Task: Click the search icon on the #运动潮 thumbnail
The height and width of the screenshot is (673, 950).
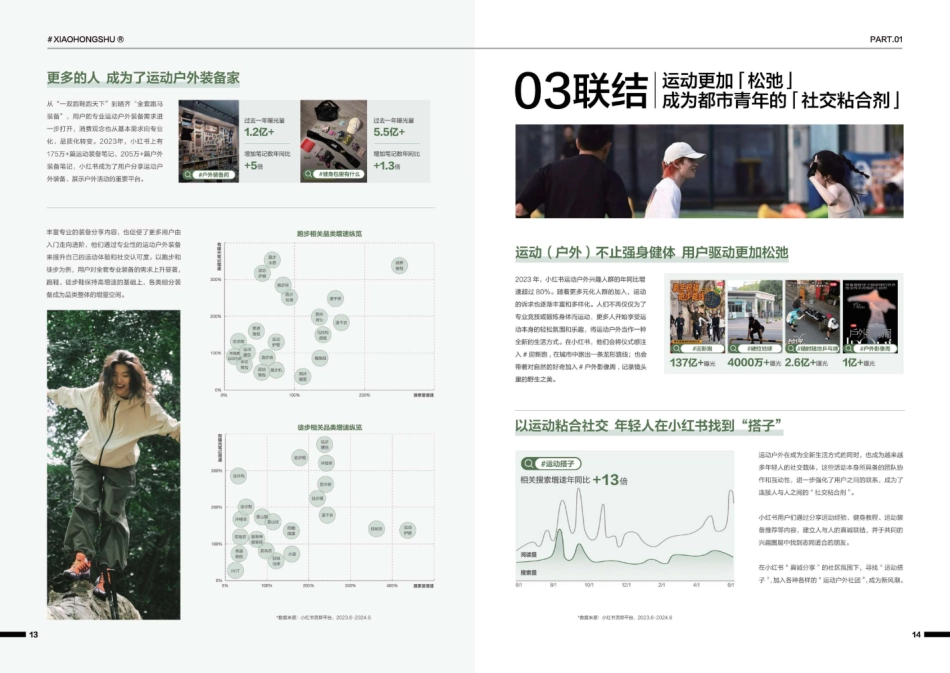Action: tap(676, 348)
